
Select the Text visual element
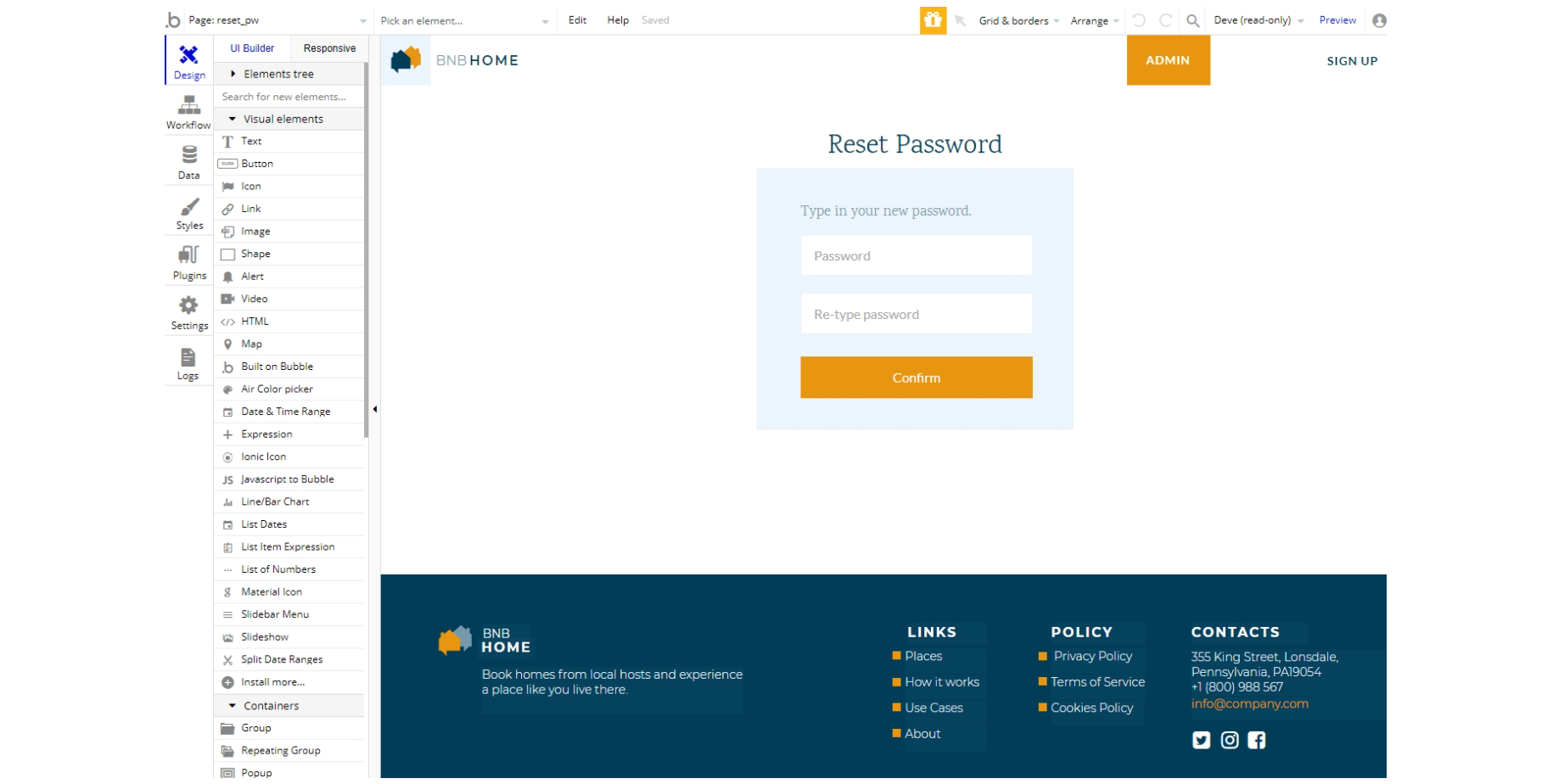[x=290, y=142]
